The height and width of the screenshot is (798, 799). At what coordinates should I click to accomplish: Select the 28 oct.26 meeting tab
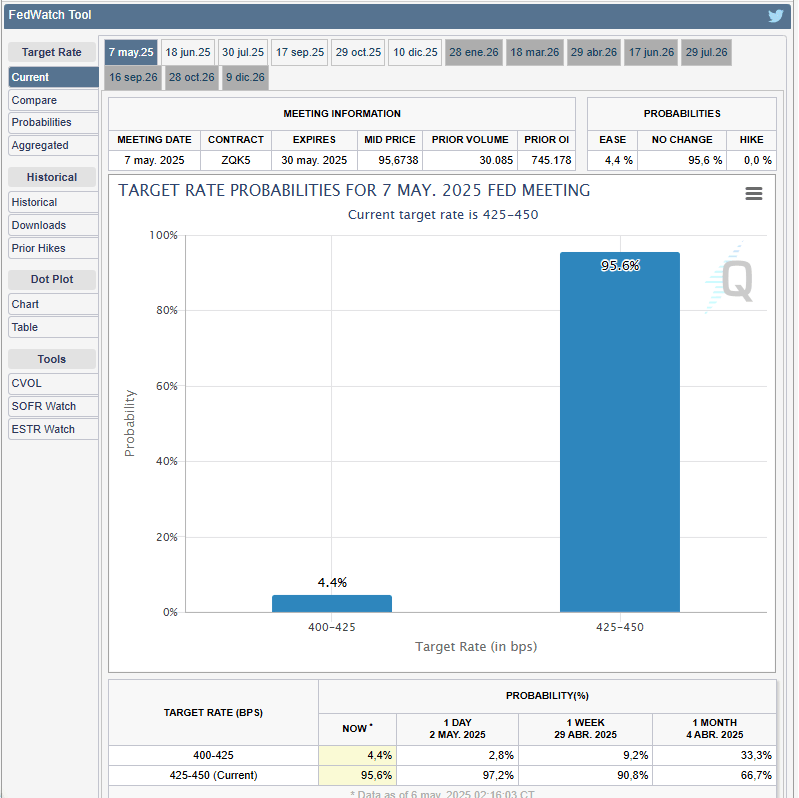pyautogui.click(x=192, y=77)
